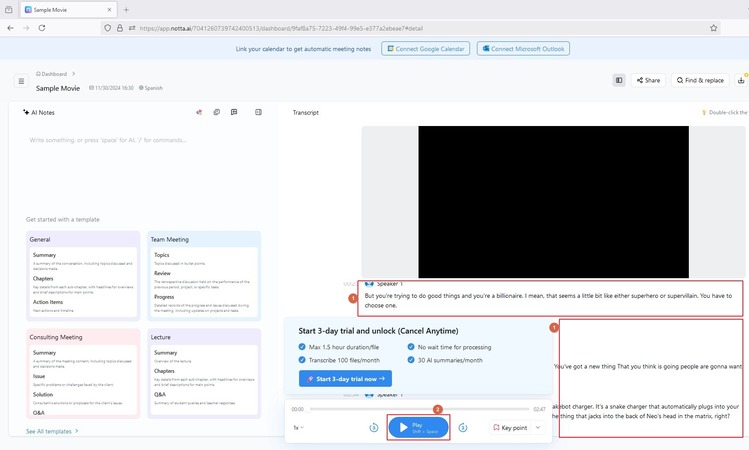749x450 pixels.
Task: Click the AI Notes writing field
Action: pos(108,140)
